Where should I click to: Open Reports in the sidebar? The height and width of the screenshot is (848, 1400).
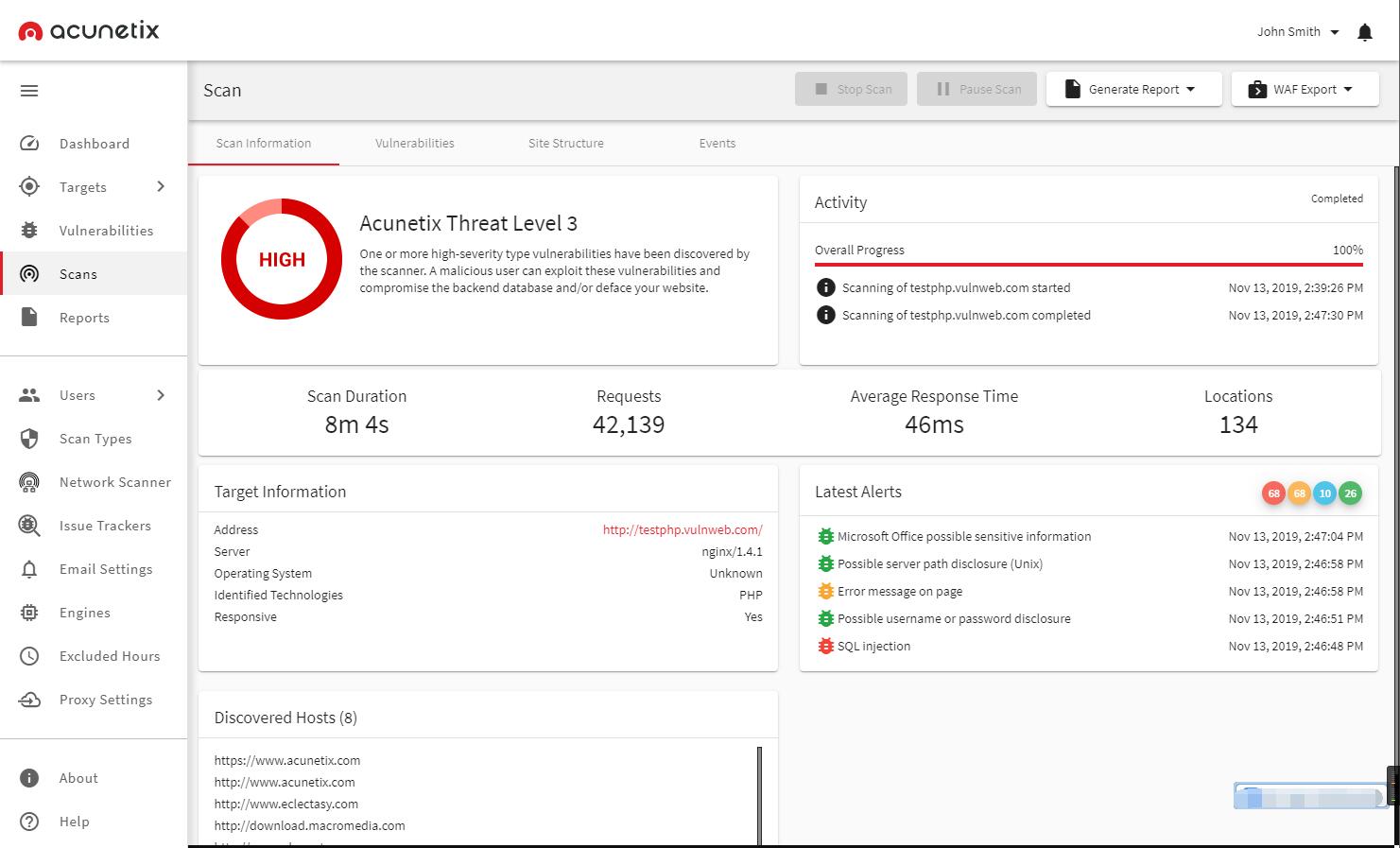point(94,318)
